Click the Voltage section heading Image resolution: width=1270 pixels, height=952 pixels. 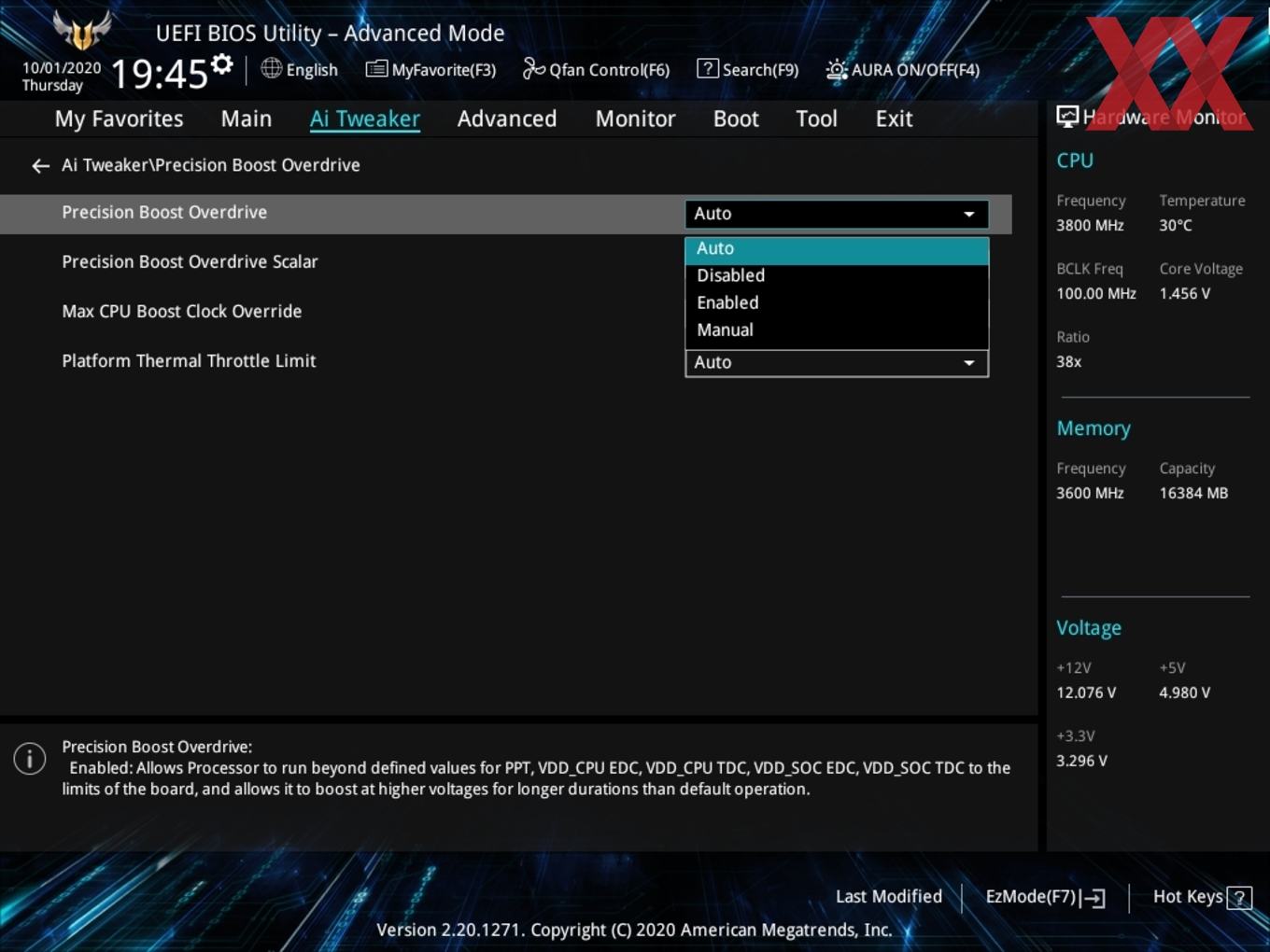(x=1089, y=628)
